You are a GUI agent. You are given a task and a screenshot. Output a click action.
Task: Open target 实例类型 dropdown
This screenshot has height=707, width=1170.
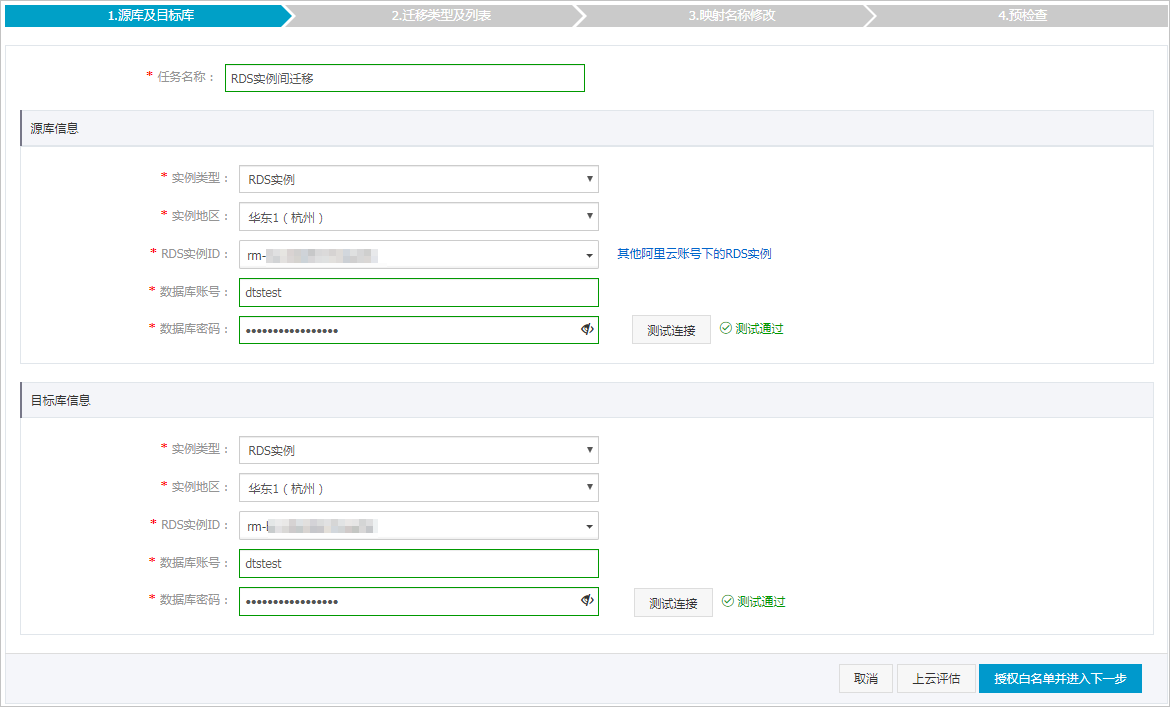[418, 451]
